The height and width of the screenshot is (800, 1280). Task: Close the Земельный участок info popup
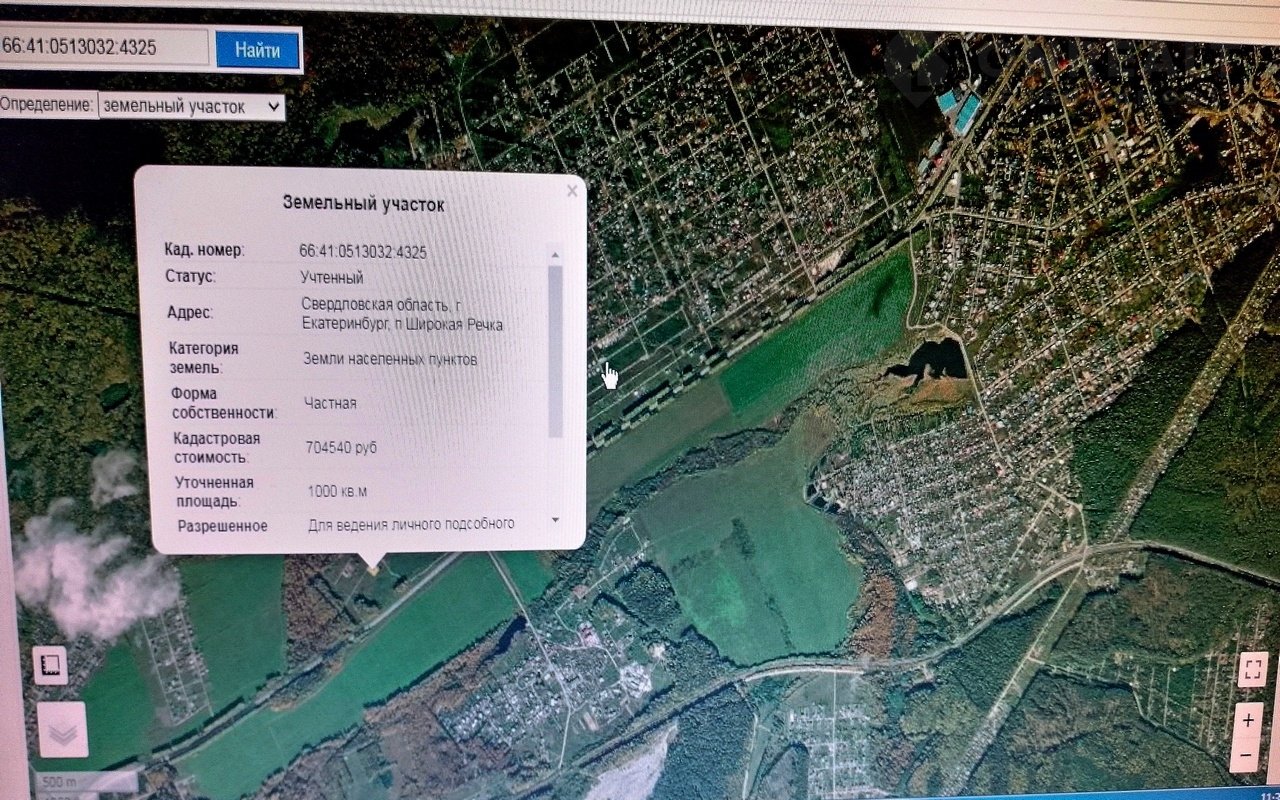point(572,191)
